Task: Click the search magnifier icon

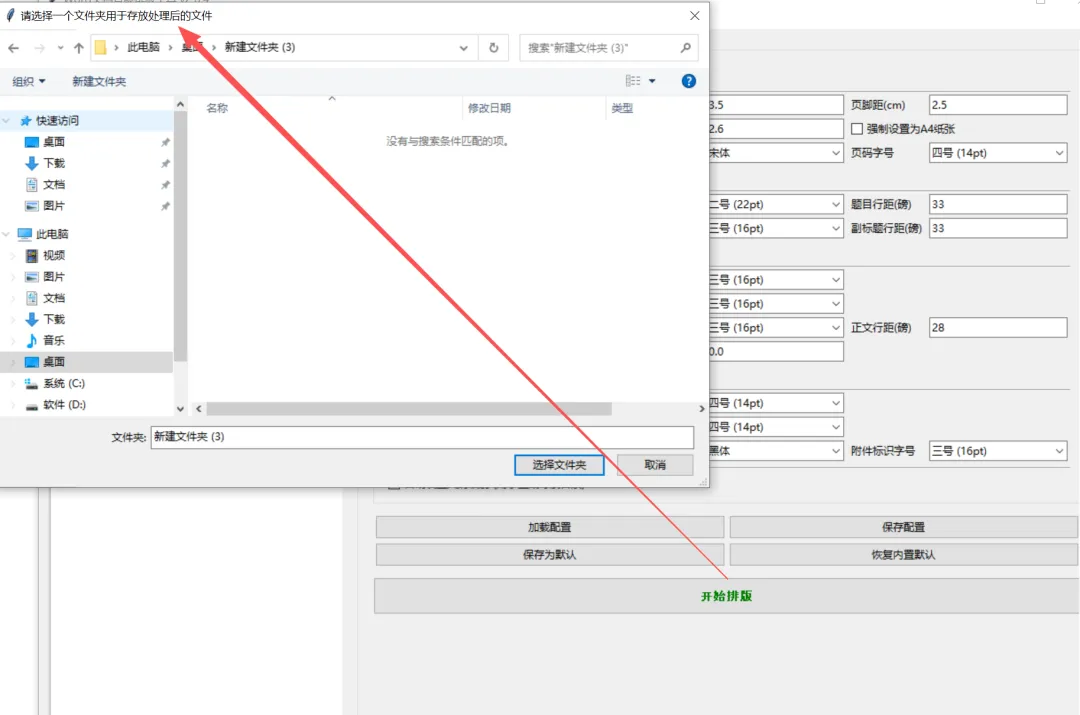Action: click(x=685, y=48)
